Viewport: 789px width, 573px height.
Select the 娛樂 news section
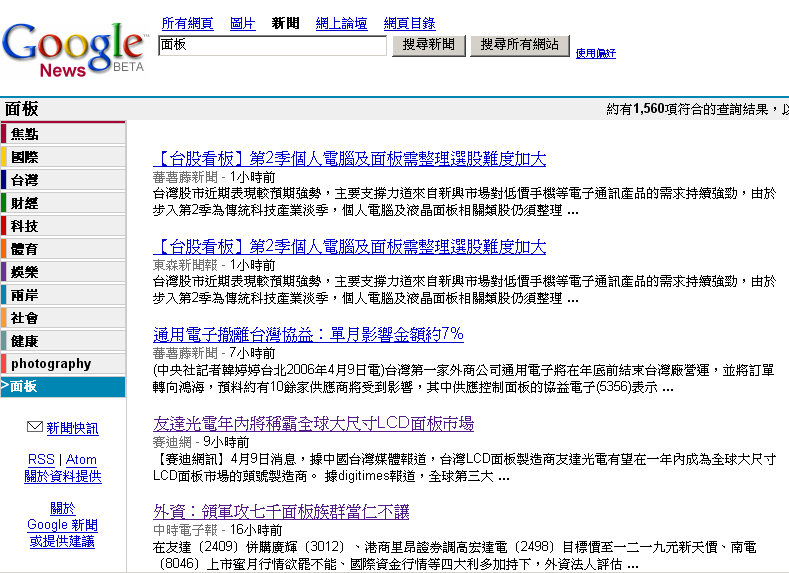pyautogui.click(x=63, y=272)
